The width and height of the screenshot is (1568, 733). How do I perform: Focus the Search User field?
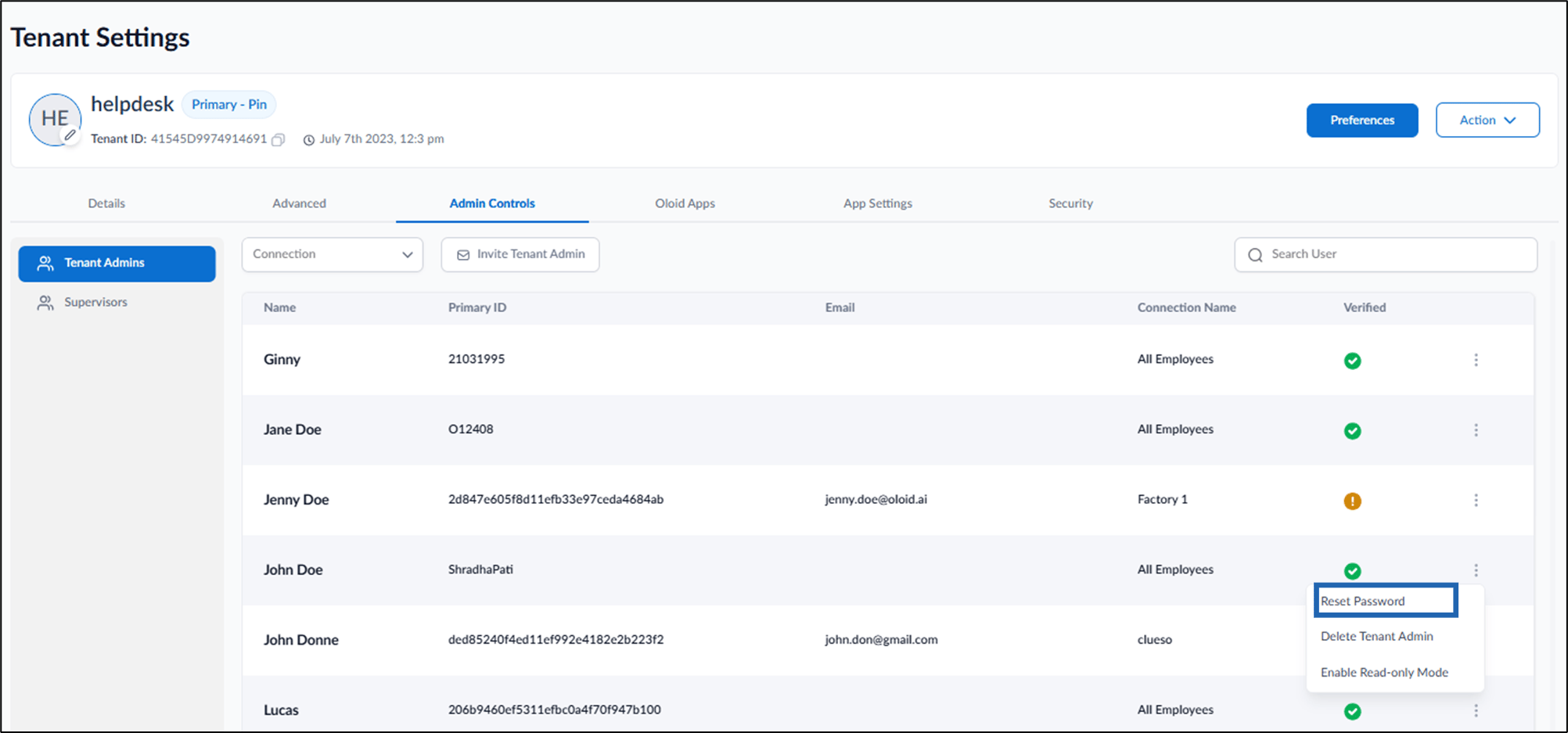coord(1386,255)
